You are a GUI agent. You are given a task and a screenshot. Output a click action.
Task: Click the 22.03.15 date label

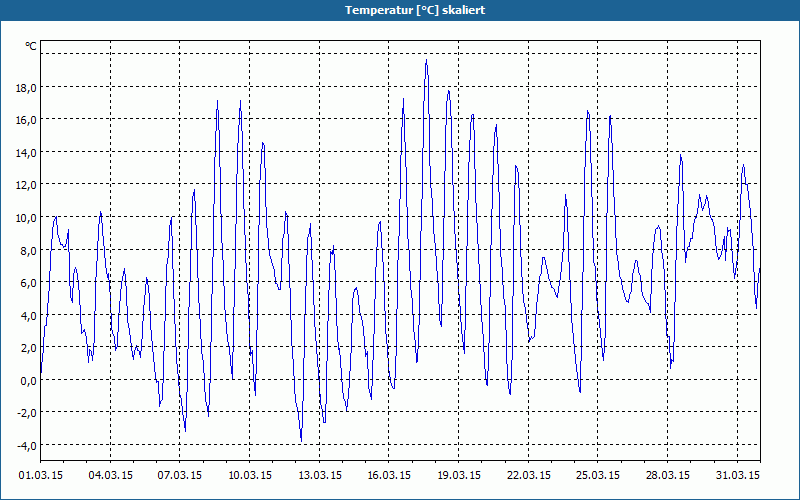[x=529, y=475]
